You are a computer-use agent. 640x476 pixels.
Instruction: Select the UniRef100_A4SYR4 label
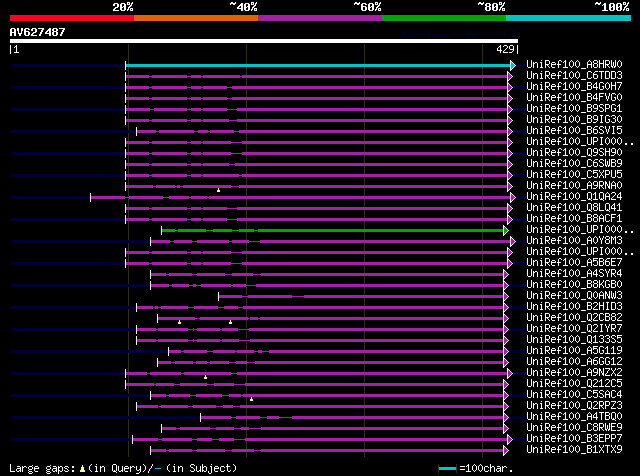(574, 274)
